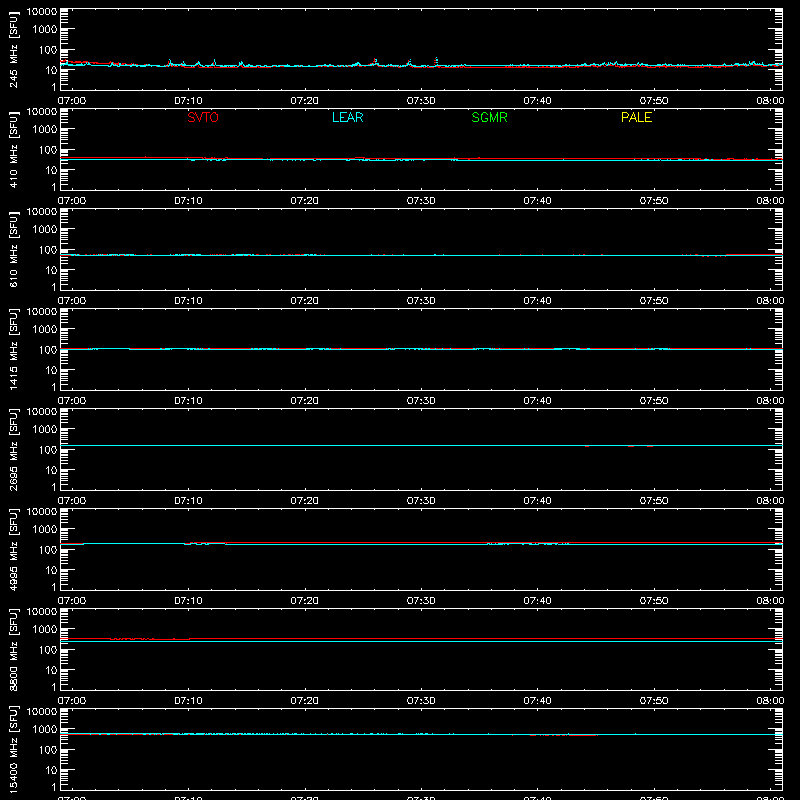The width and height of the screenshot is (800, 800).
Task: Click the 10000 y-axis value on 245 MHz panel
Action: pos(42,12)
